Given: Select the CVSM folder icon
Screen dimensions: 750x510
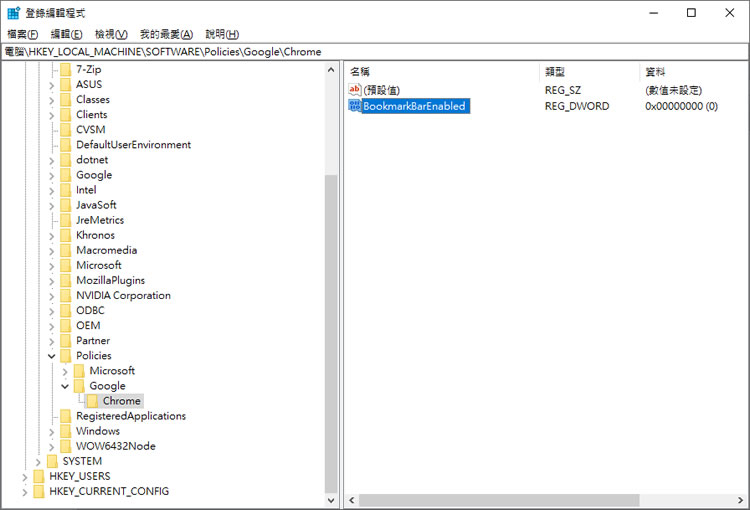Looking at the screenshot, I should [66, 130].
